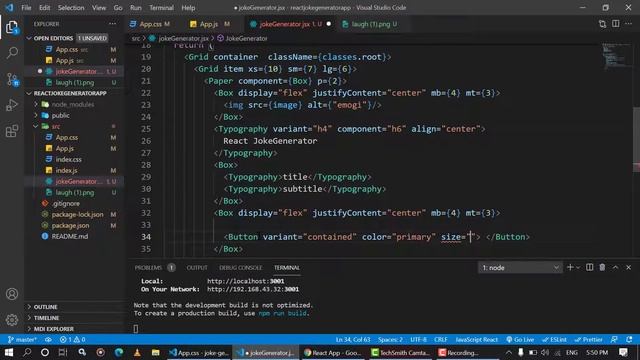This screenshot has height=360, width=640.
Task: Maximize the panel with up chevron
Action: click(x=616, y=267)
